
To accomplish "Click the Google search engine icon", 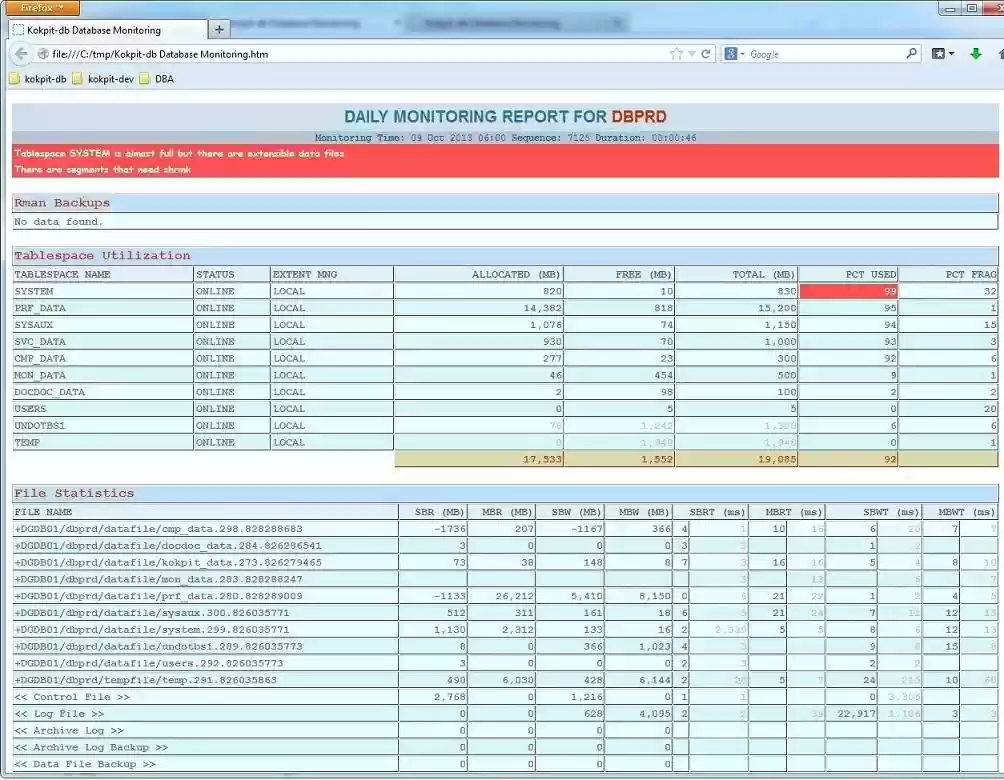I will 730,53.
